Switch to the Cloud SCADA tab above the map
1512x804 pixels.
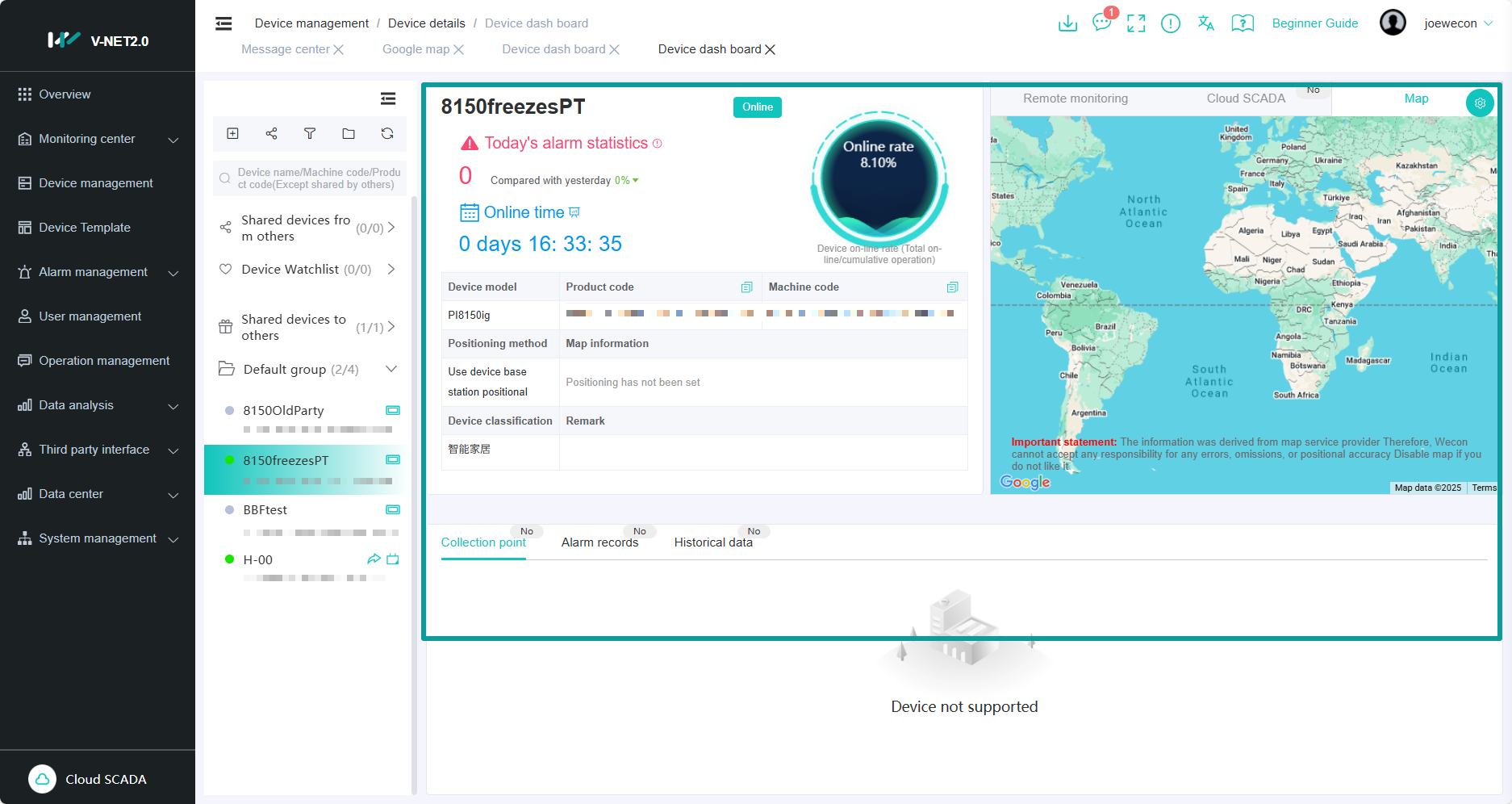pyautogui.click(x=1246, y=98)
